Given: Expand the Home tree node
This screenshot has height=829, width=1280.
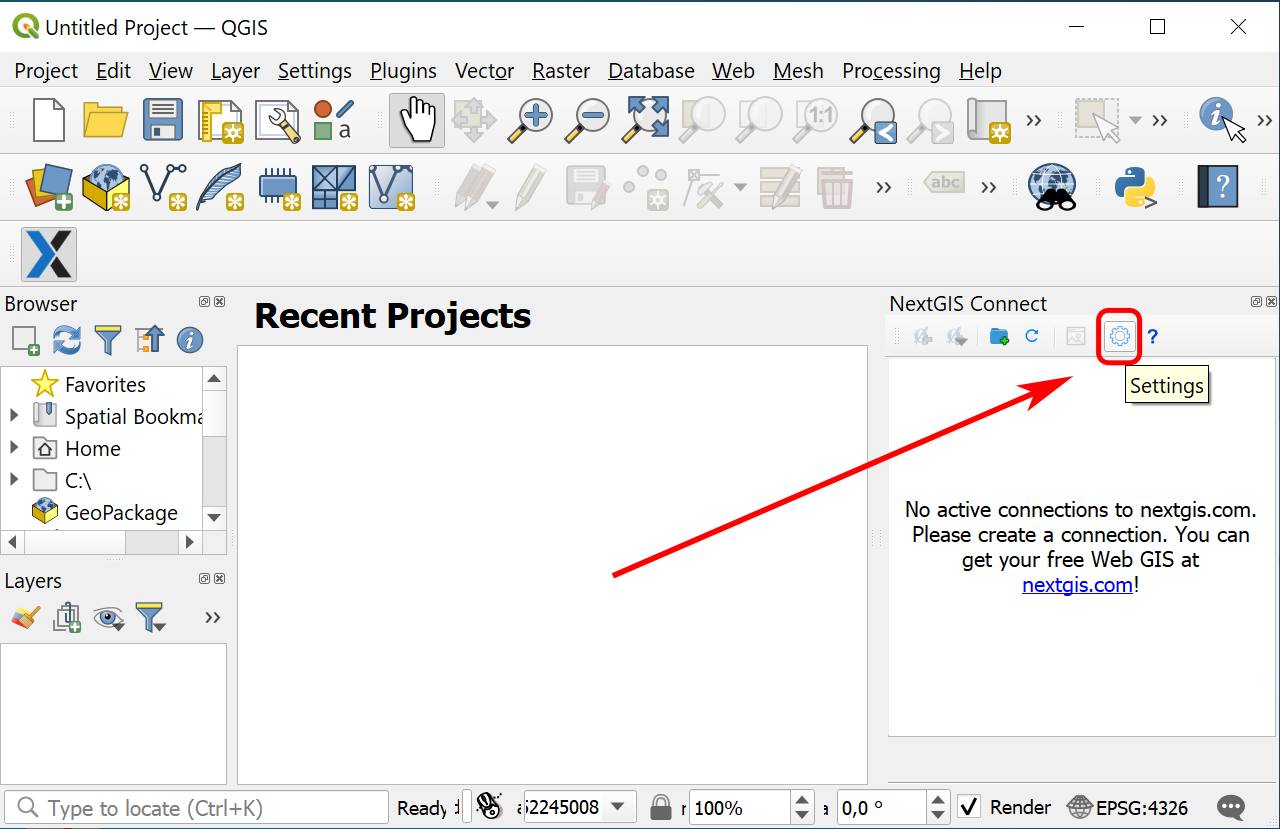Looking at the screenshot, I should point(14,447).
